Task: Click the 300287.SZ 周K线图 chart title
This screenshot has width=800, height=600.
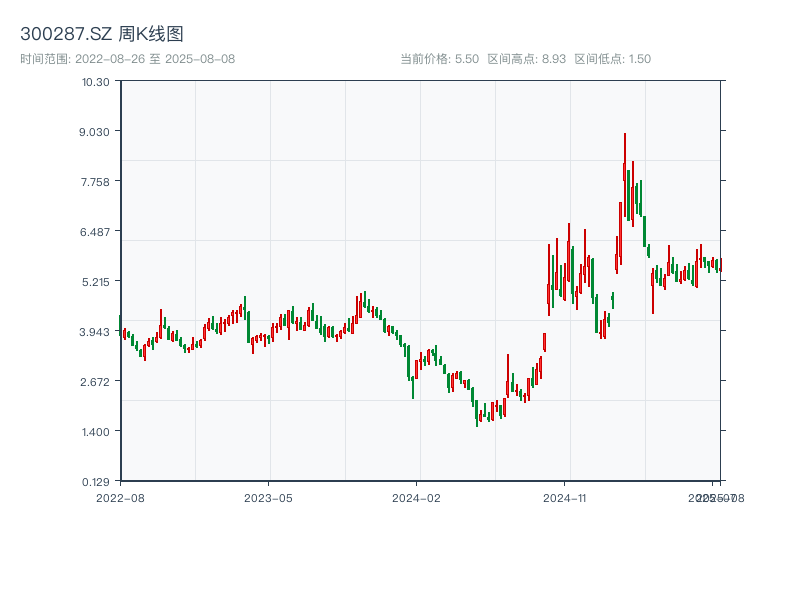Action: point(102,35)
